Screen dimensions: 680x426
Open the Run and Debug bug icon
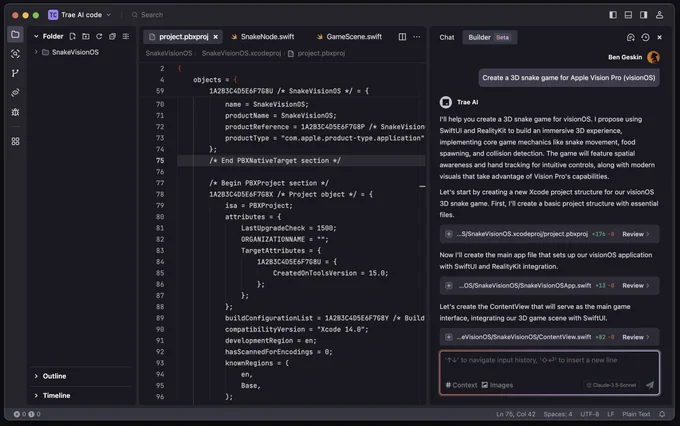(15, 112)
